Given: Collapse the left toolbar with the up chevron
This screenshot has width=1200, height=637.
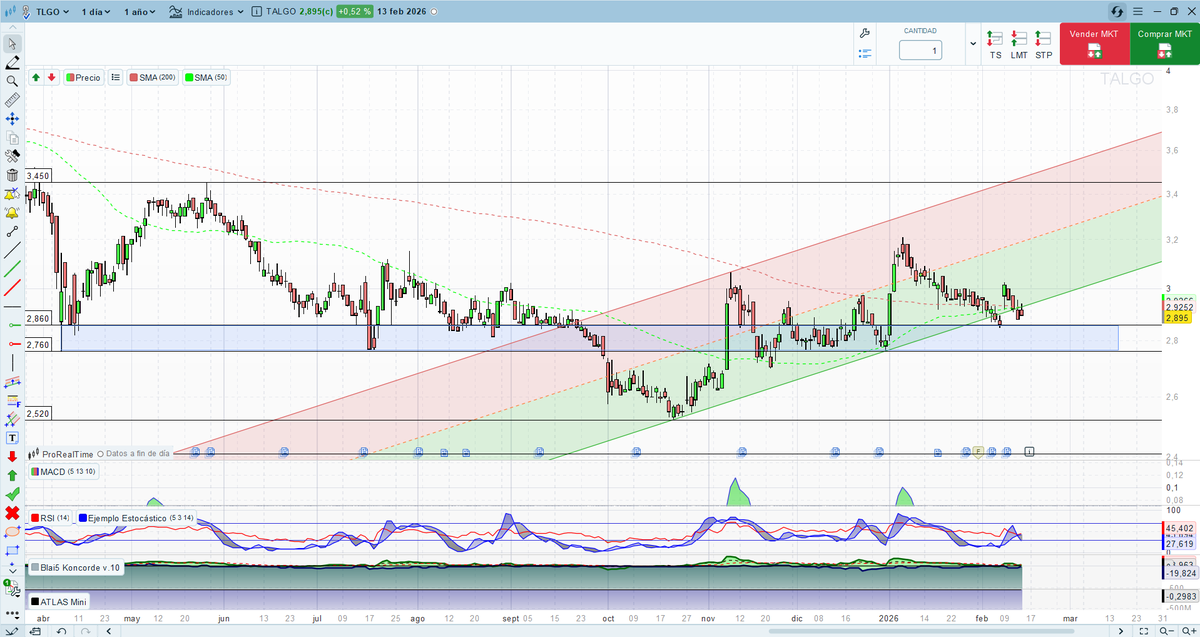Looking at the screenshot, I should 12,28.
